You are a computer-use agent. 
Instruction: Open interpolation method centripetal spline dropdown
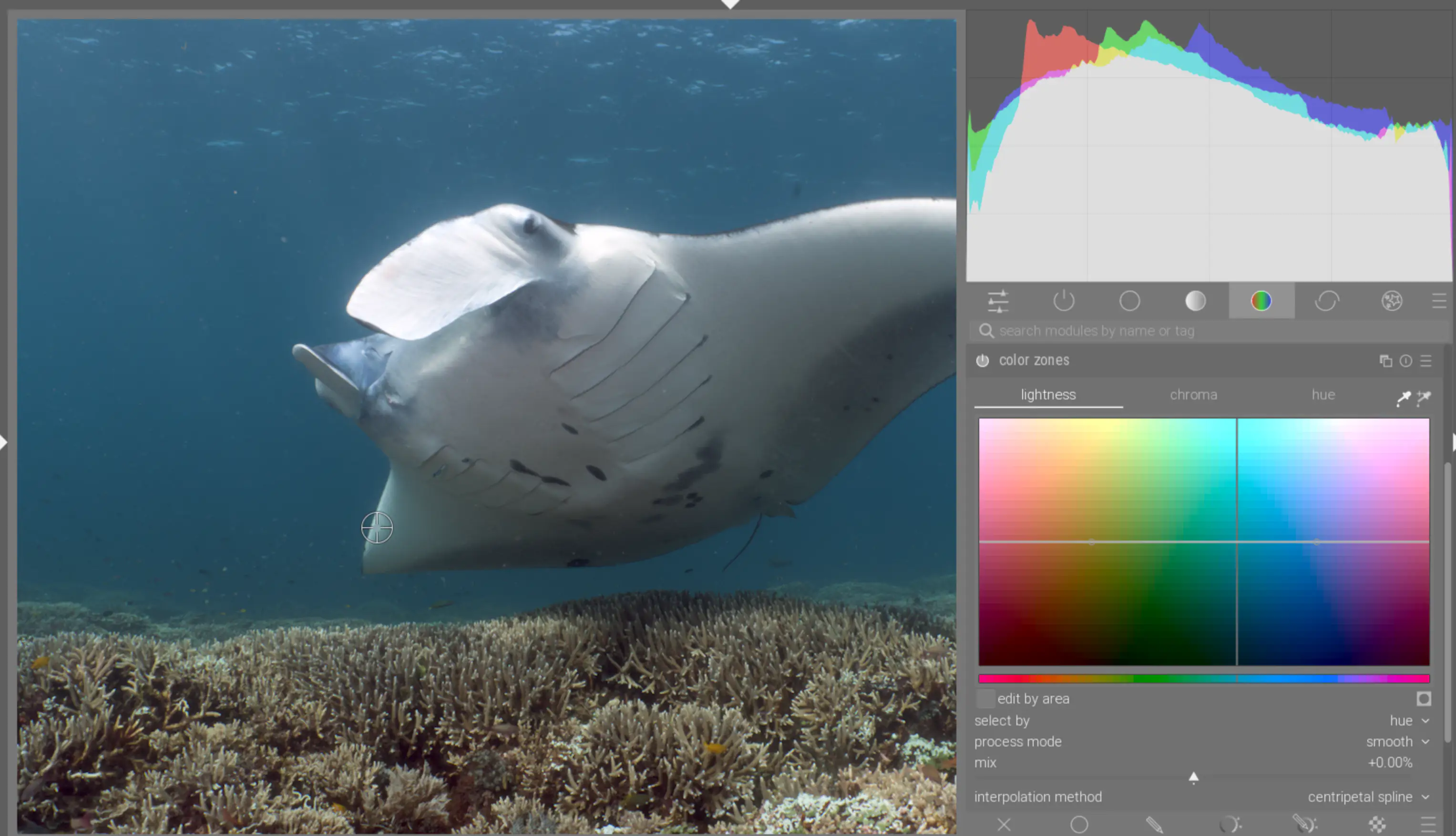pos(1202,797)
